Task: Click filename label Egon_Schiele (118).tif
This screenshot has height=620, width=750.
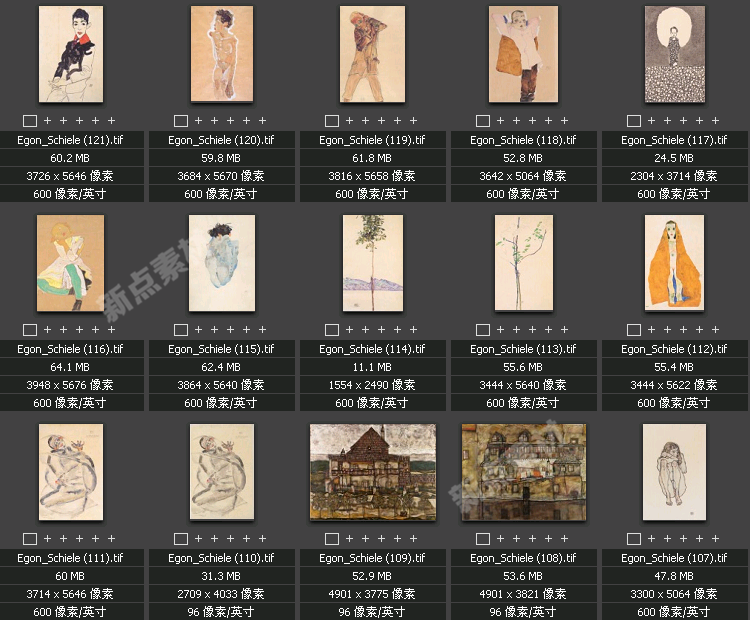Action: [x=523, y=140]
